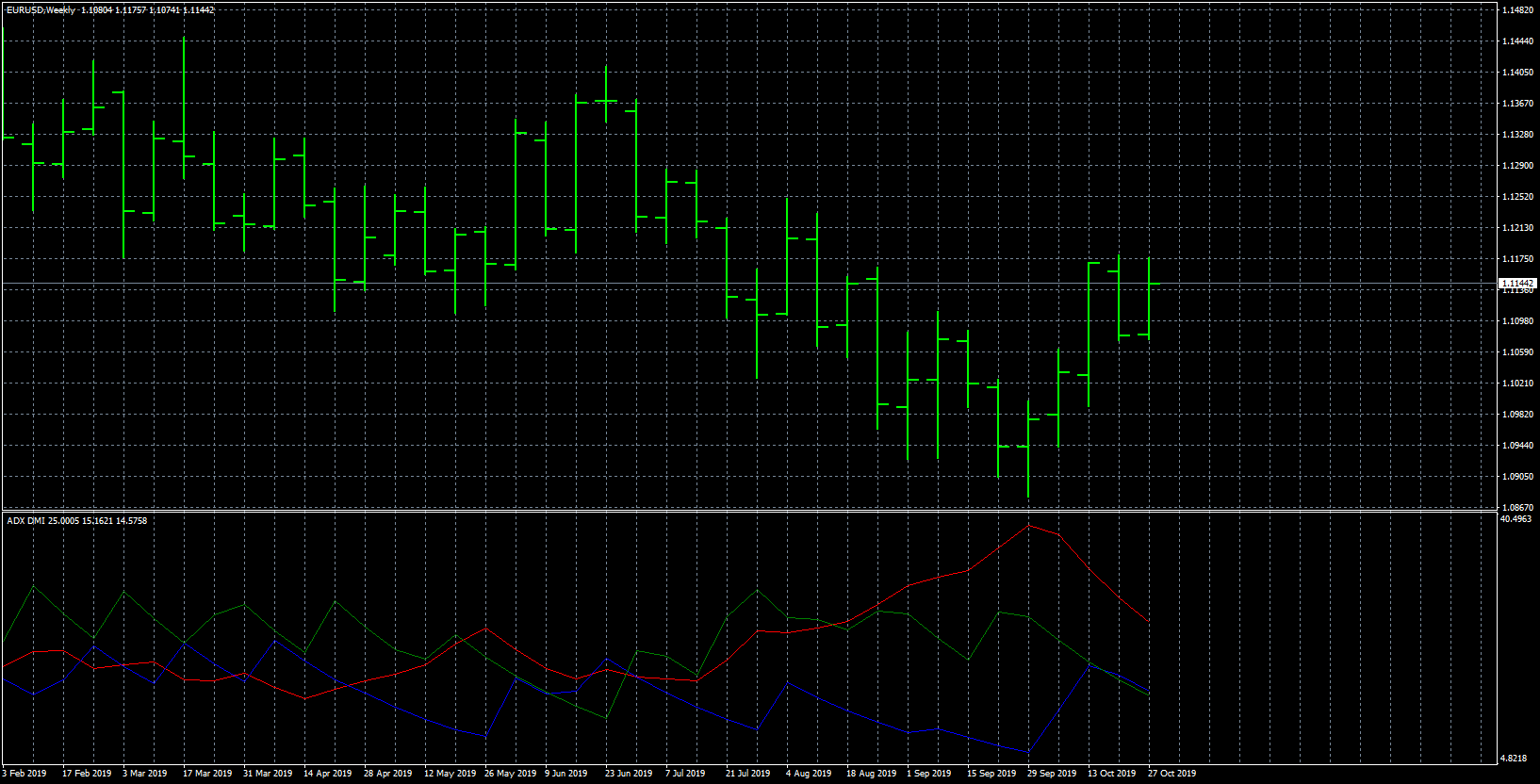Image resolution: width=1540 pixels, height=784 pixels.
Task: Select the lowest price bar near 29 Sep 2019
Action: point(1028,449)
